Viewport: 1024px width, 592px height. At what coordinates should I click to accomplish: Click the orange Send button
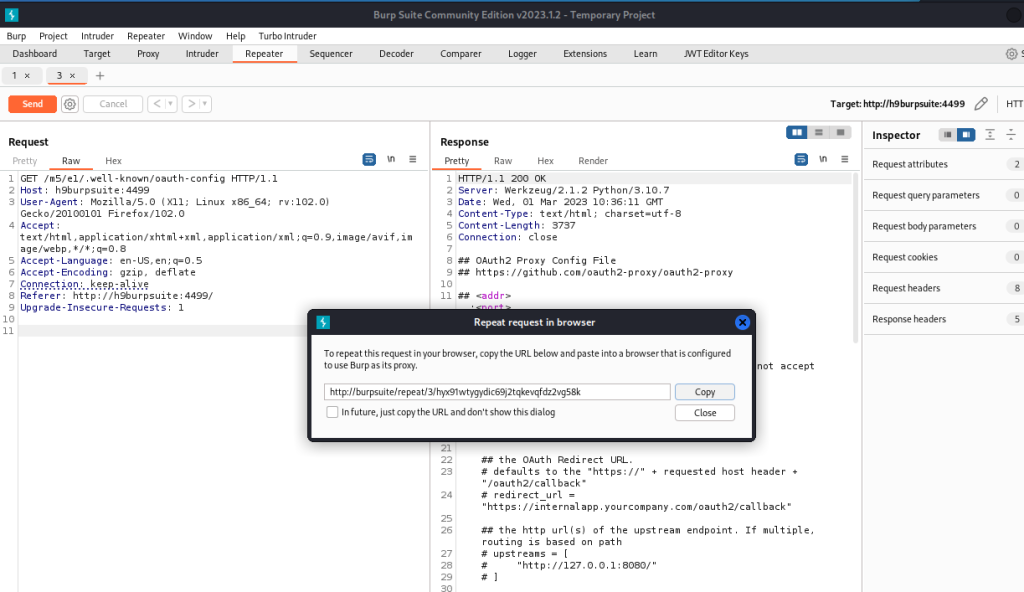[33, 104]
